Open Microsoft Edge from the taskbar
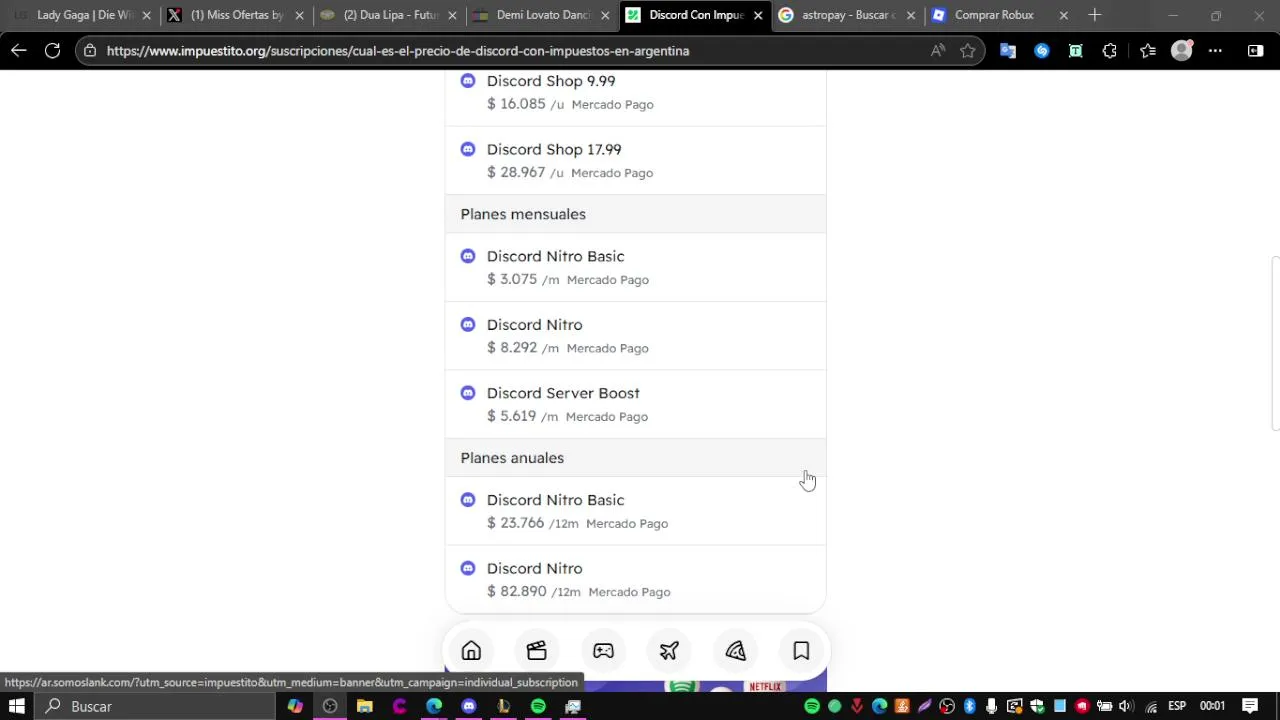 coord(434,706)
